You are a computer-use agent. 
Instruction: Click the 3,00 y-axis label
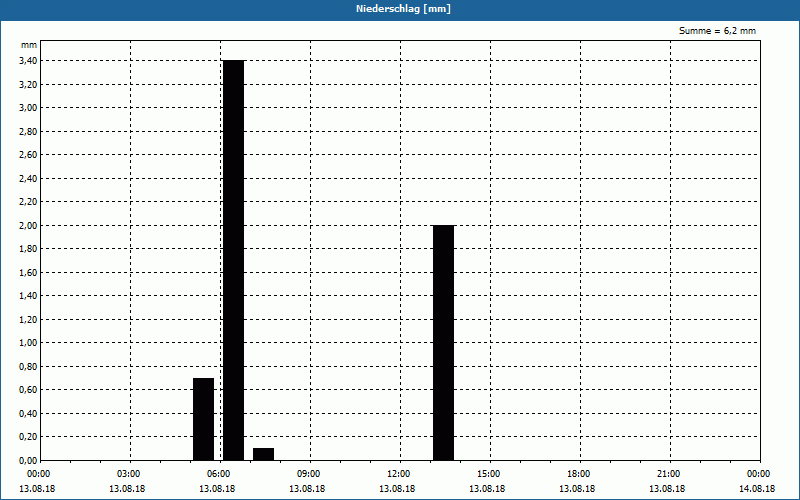[28, 108]
